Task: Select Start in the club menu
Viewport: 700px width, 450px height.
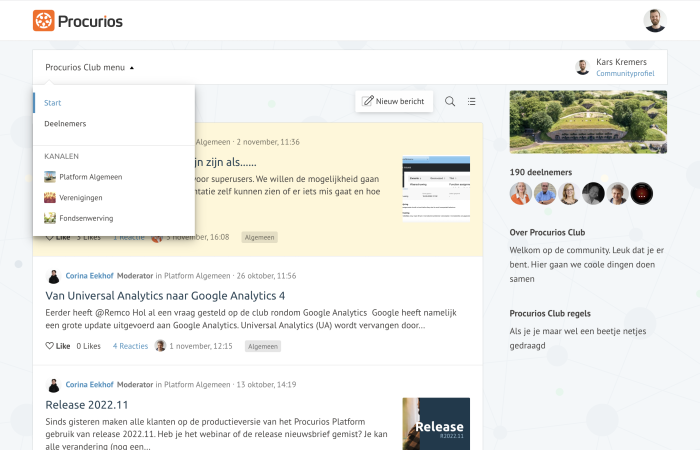Action: [53, 103]
